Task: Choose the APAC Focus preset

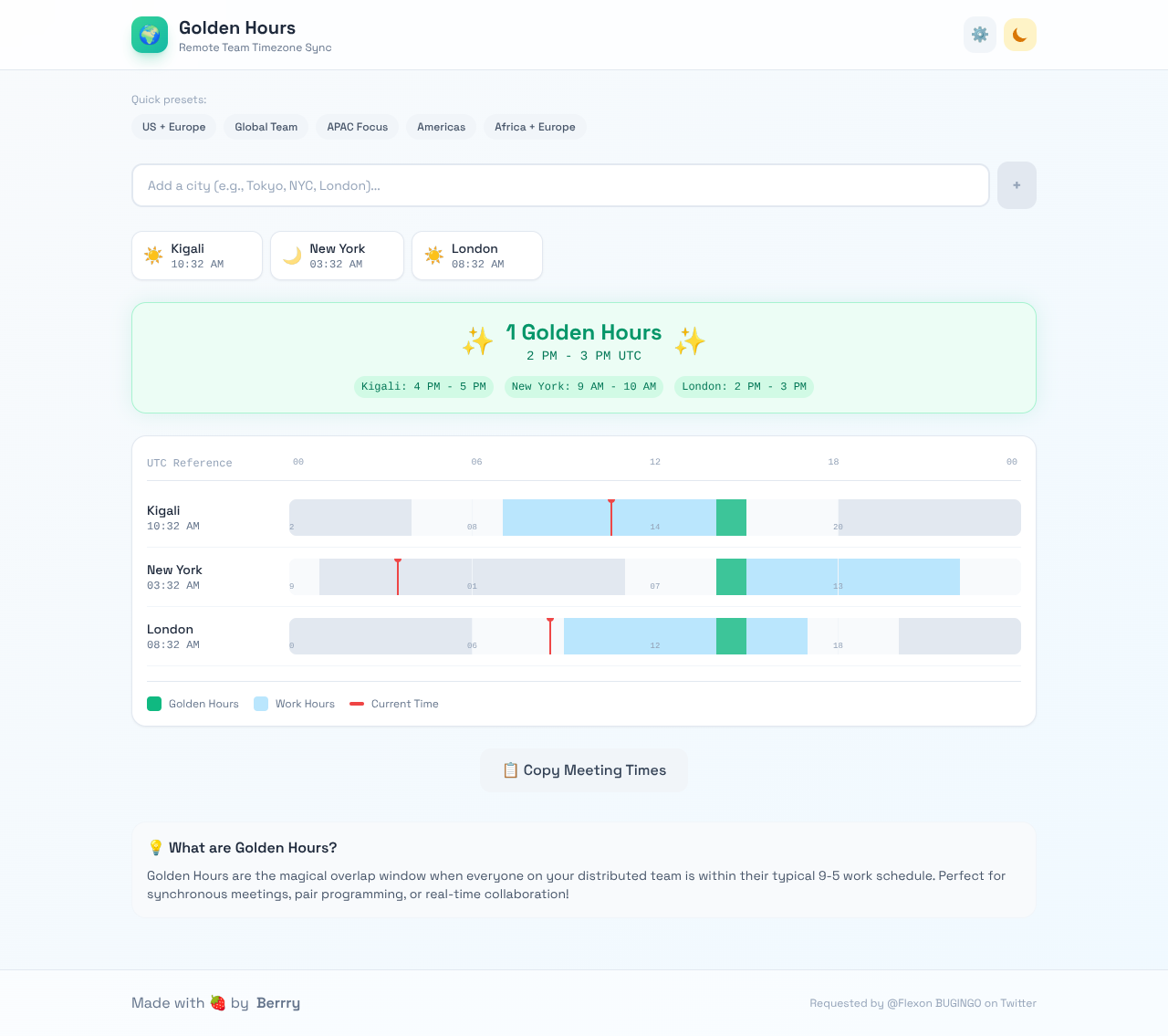Action: 357,127
